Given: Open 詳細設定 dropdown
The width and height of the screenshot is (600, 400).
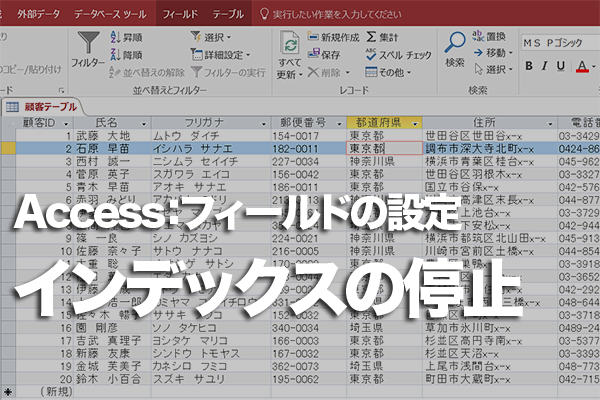Looking at the screenshot, I should (220, 55).
